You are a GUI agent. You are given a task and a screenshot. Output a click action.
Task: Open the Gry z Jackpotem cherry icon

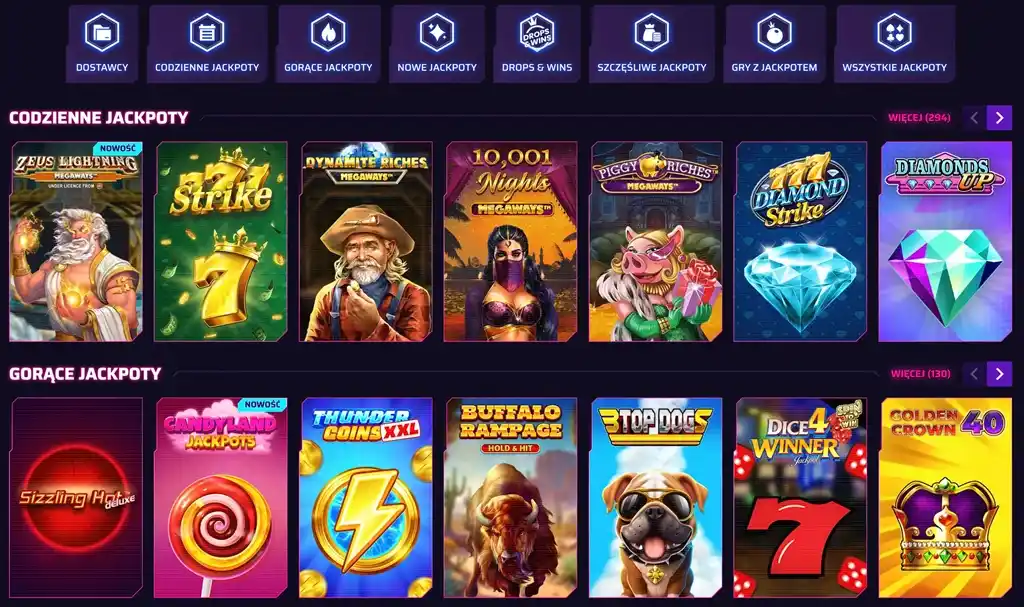(775, 32)
